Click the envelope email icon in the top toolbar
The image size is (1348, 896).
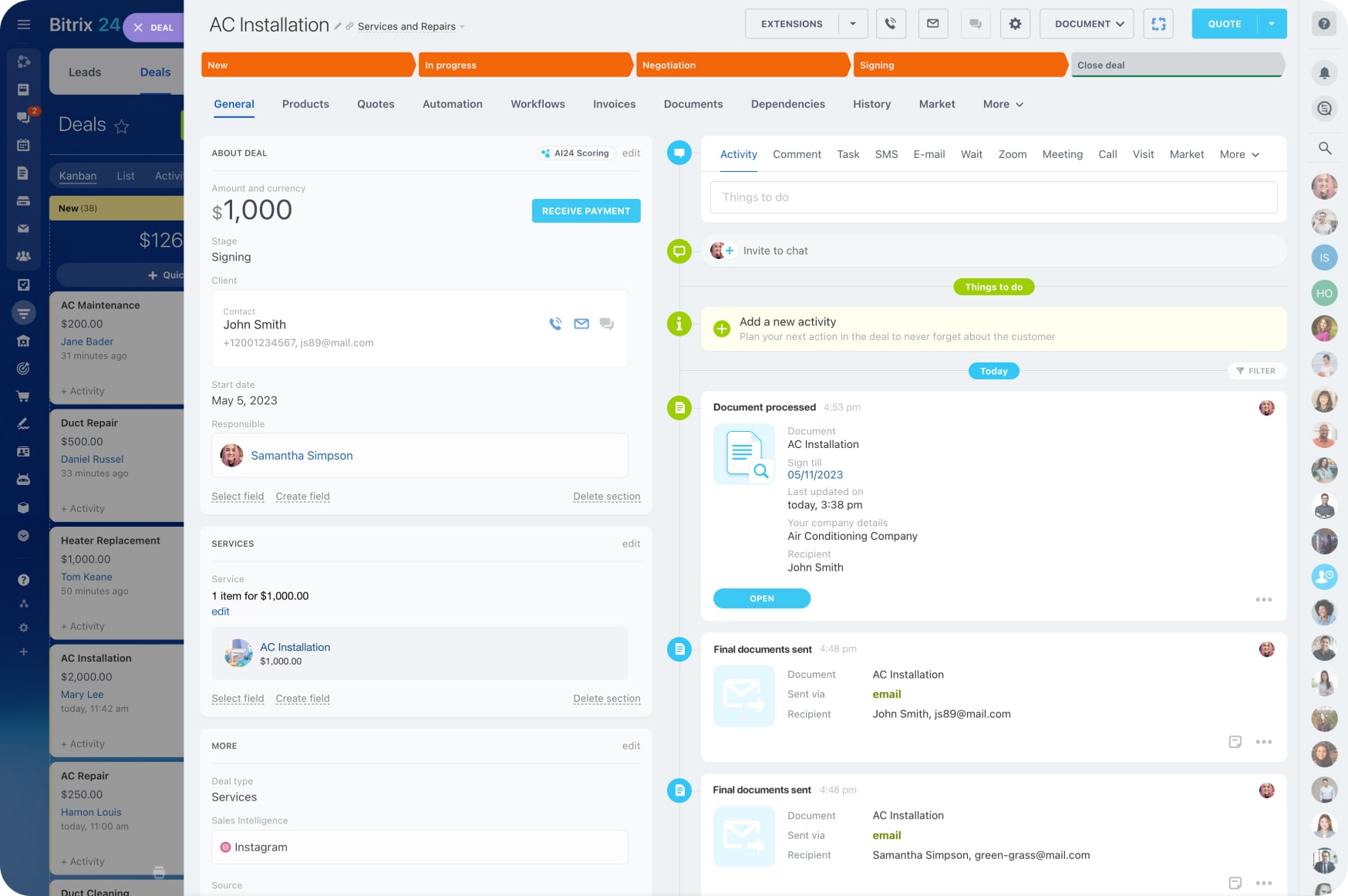click(932, 24)
